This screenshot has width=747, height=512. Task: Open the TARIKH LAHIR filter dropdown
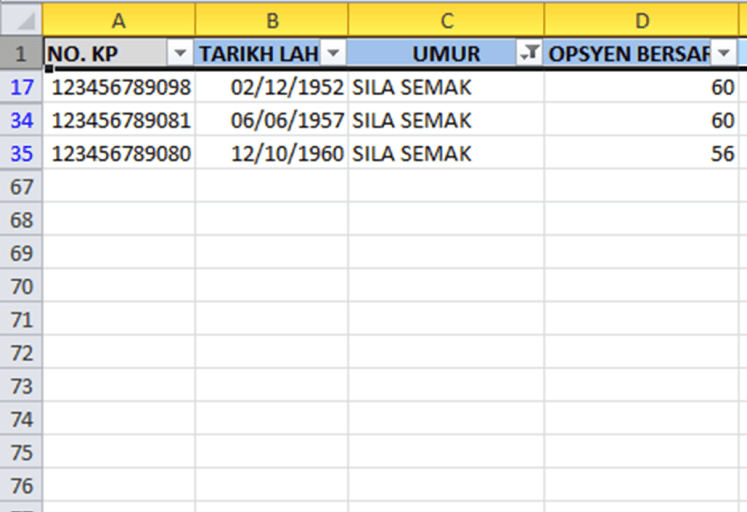(333, 54)
